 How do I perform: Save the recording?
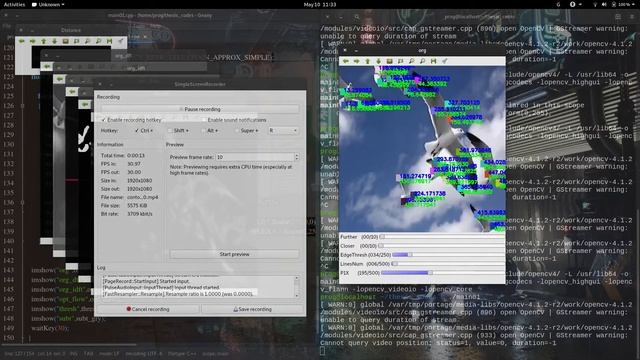(252, 309)
